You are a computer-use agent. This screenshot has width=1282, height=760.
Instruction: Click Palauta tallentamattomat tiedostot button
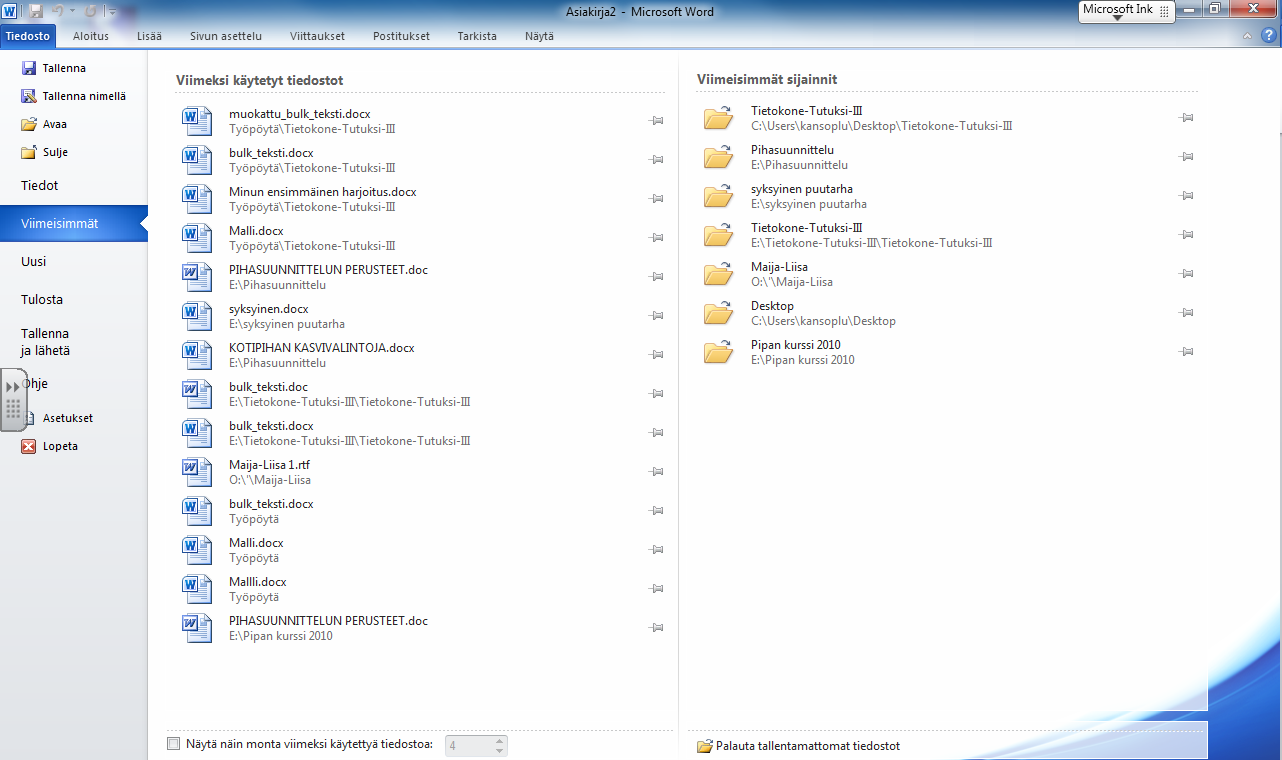pyautogui.click(x=798, y=746)
